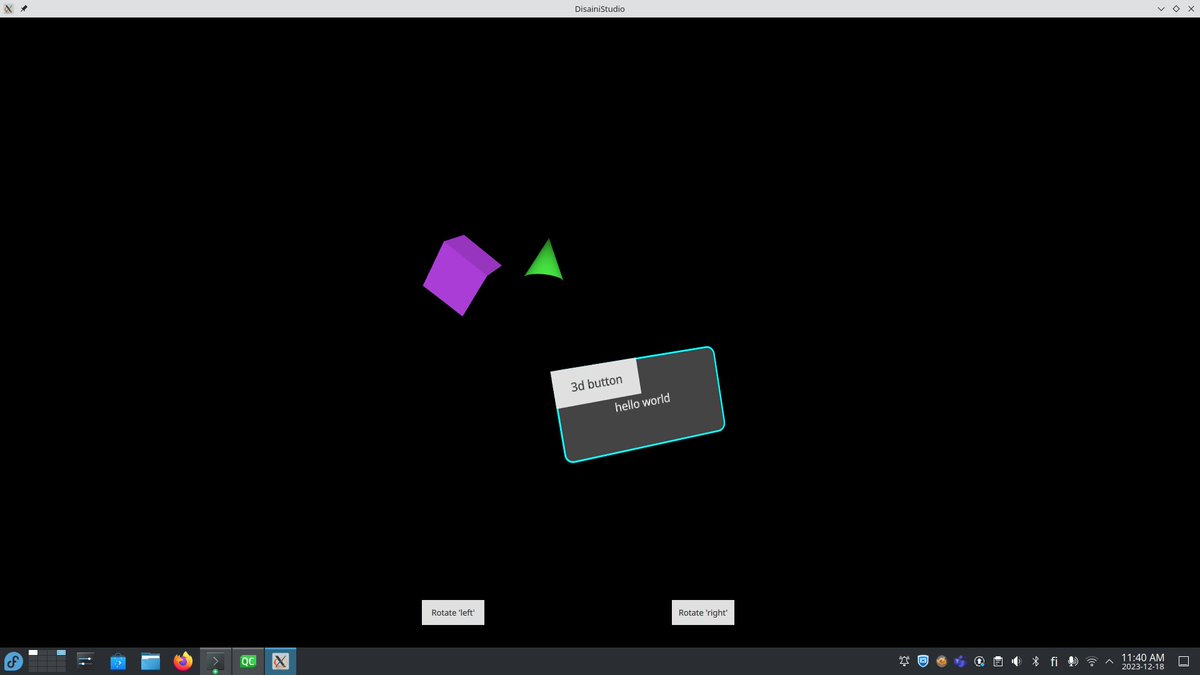Expand the hidden system tray icons arrow

[1109, 661]
